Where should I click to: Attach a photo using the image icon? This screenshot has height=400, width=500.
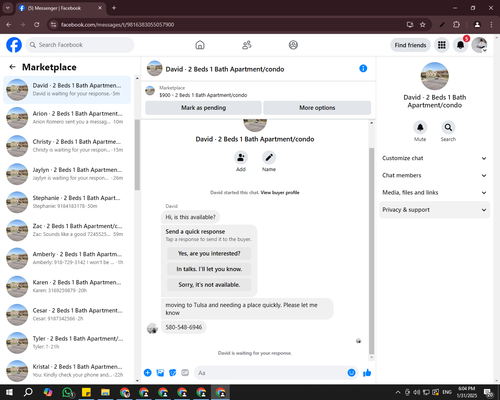pyautogui.click(x=160, y=373)
